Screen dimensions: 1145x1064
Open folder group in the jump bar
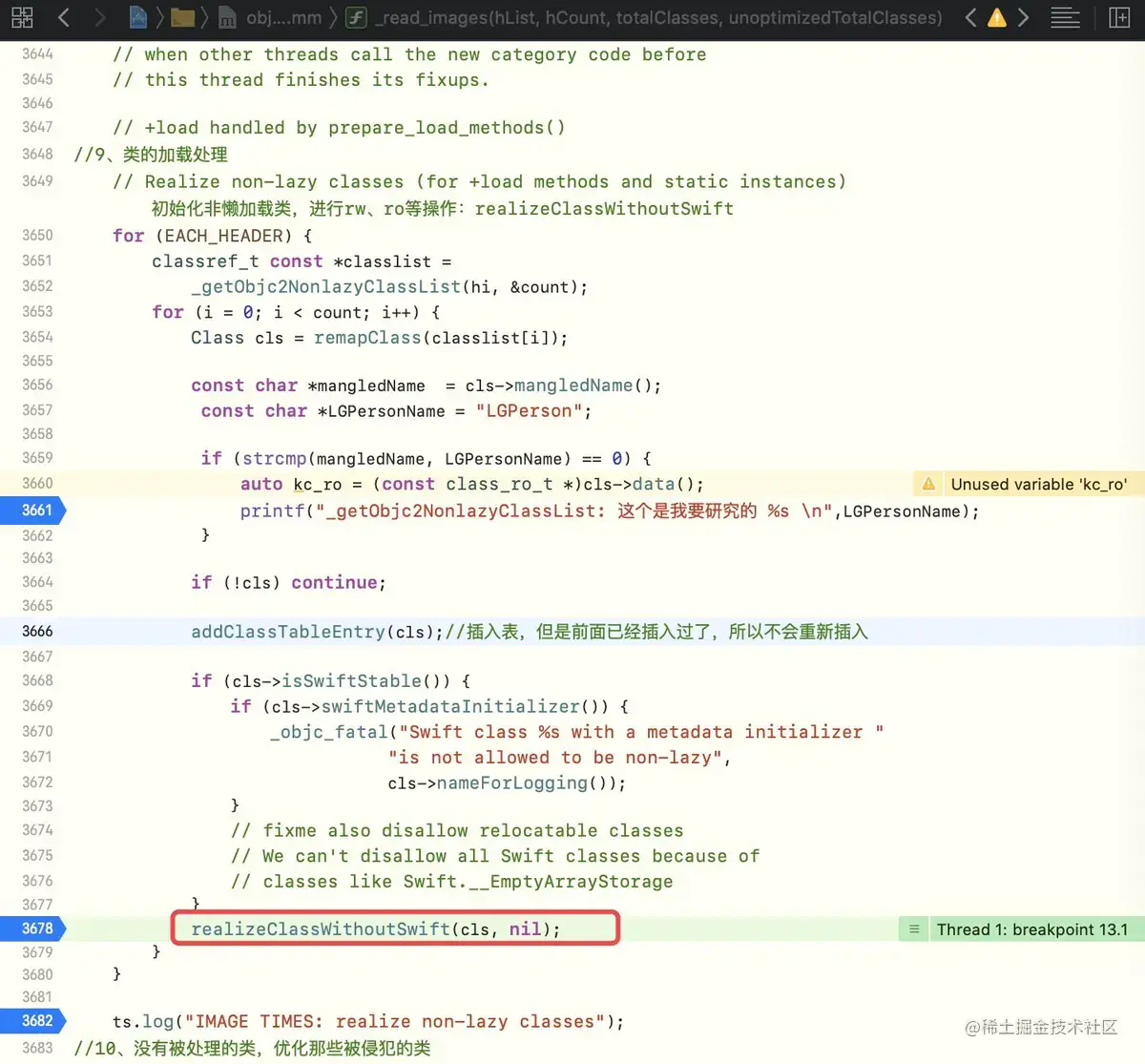(182, 17)
